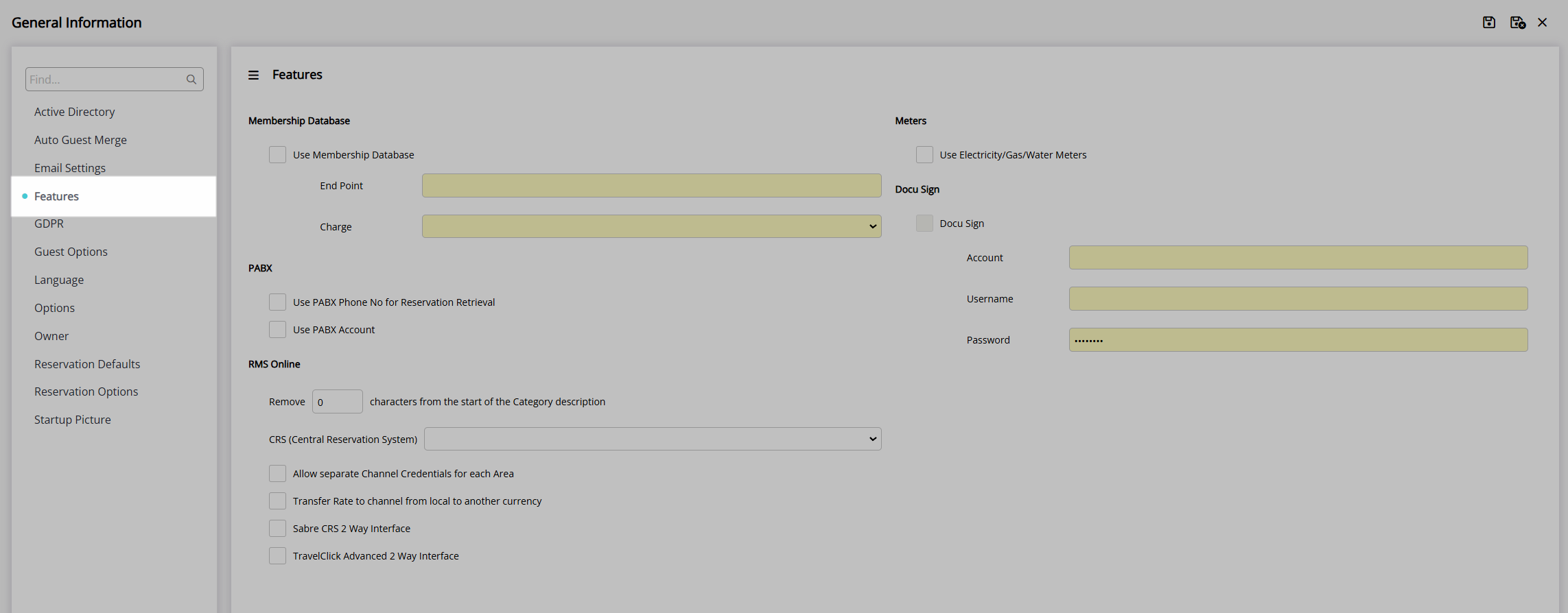Screen dimensions: 1568x613
Task: Close the General Information window
Action: (x=1543, y=23)
